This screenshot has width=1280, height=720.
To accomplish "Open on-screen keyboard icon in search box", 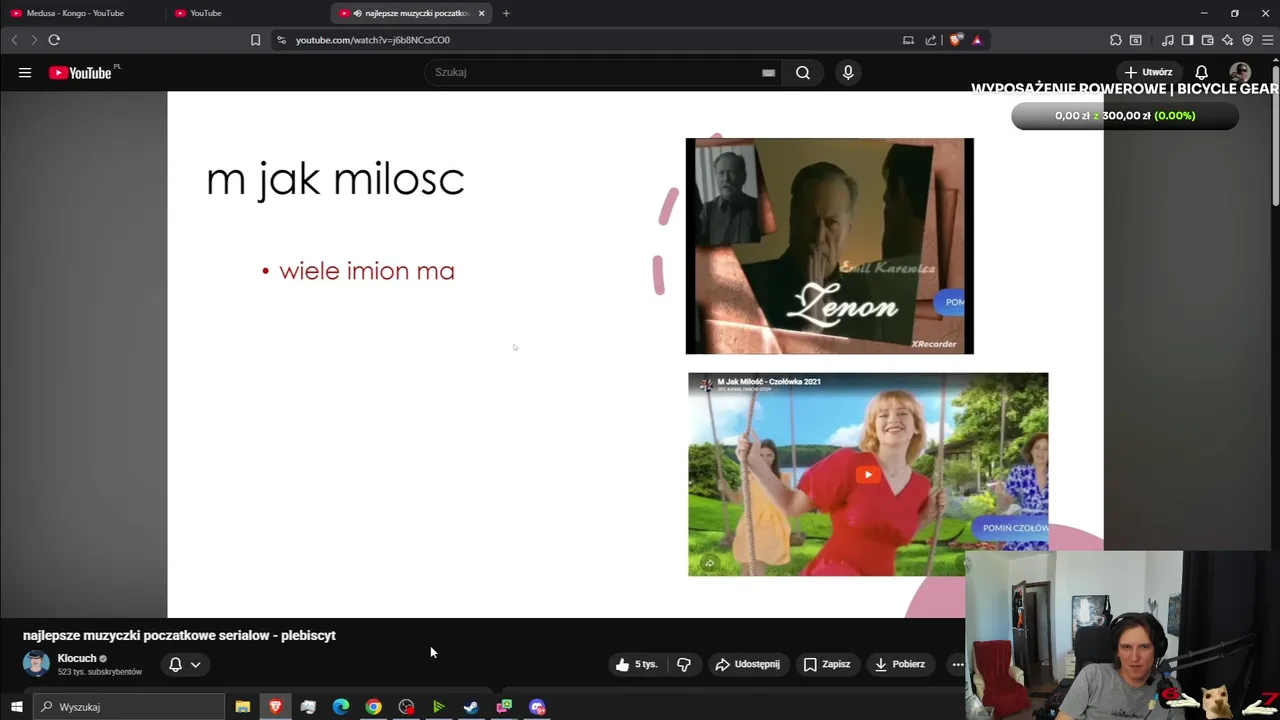I will 768,72.
